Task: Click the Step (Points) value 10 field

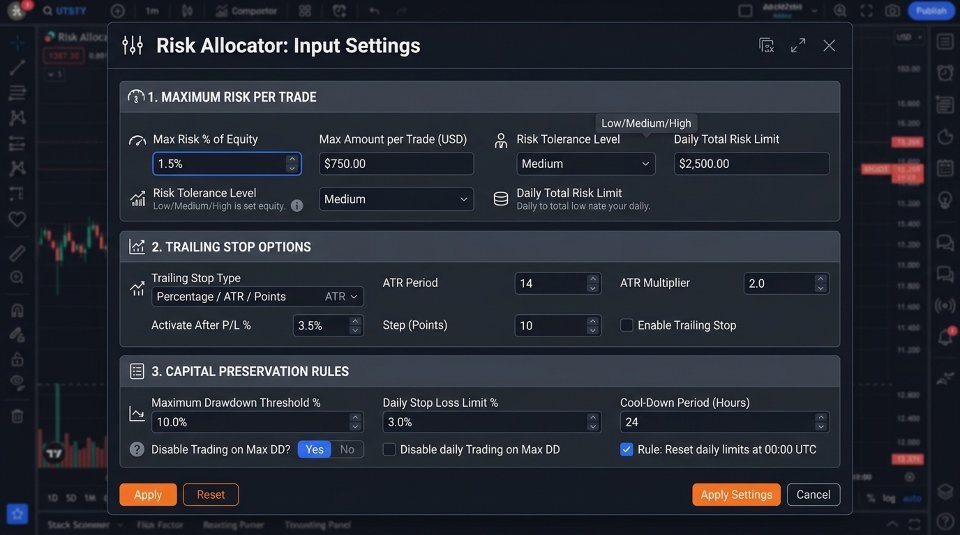Action: click(x=558, y=326)
